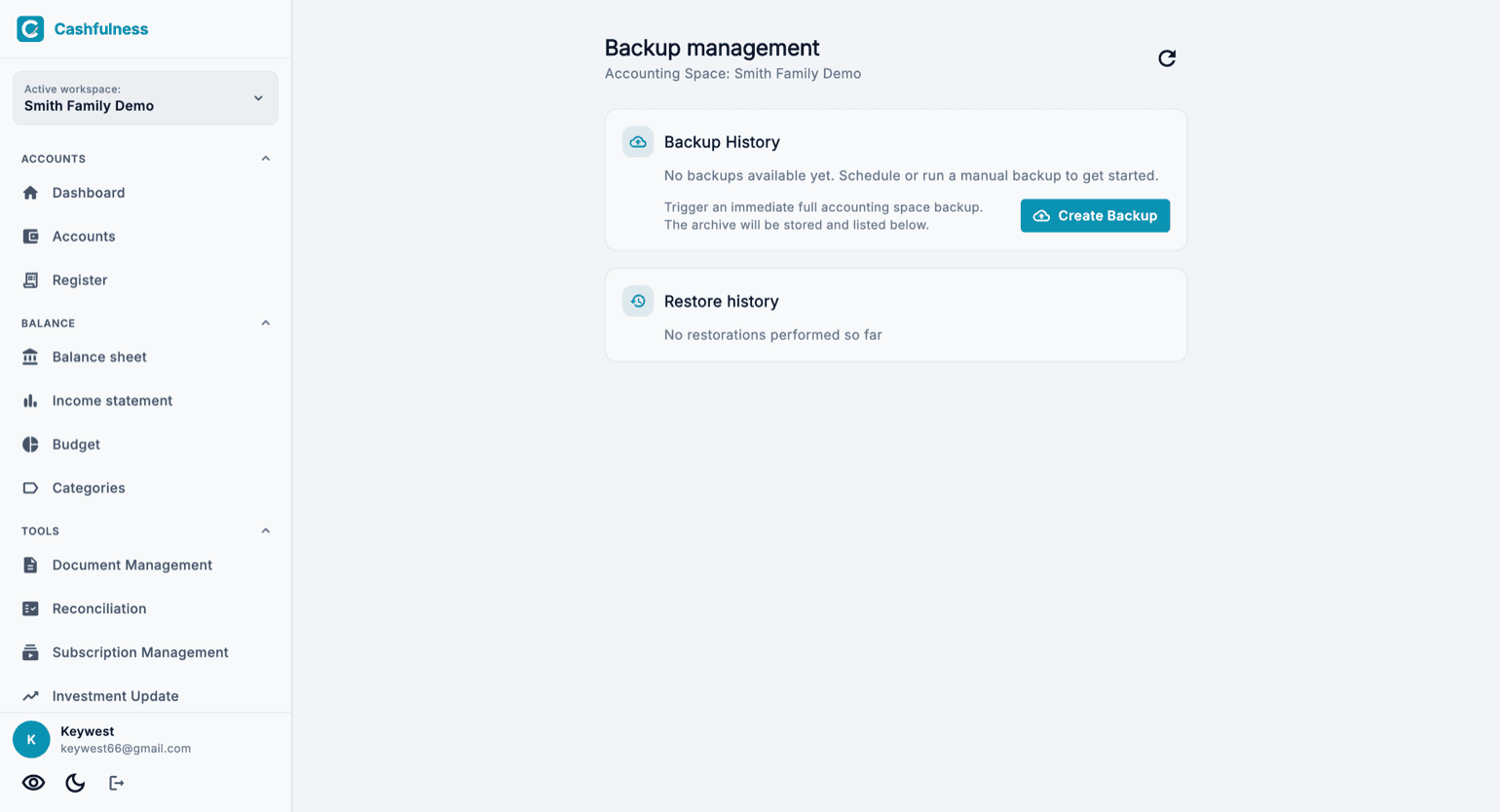This screenshot has width=1500, height=812.
Task: Click the Backup History title
Action: point(722,142)
